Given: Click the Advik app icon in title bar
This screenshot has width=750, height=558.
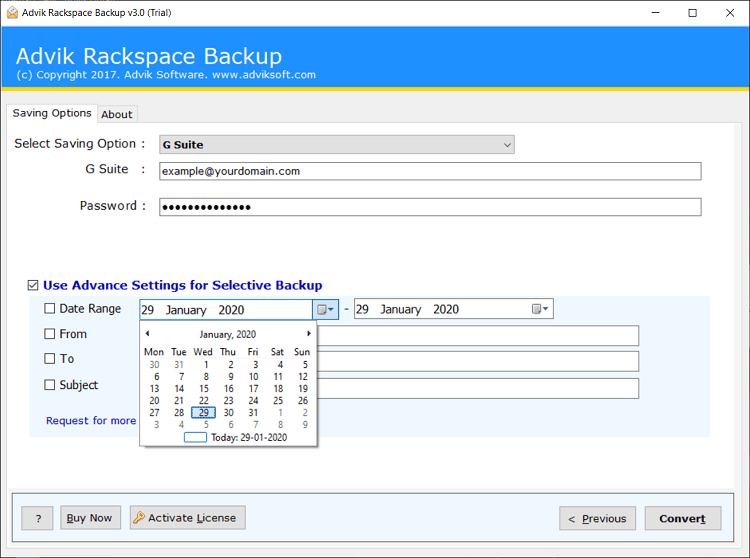Looking at the screenshot, I should (x=12, y=12).
